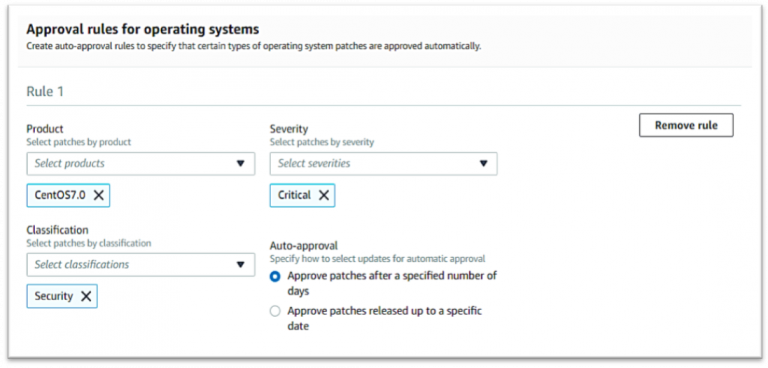
Task: Remove the Critical severity tag
Action: click(324, 195)
